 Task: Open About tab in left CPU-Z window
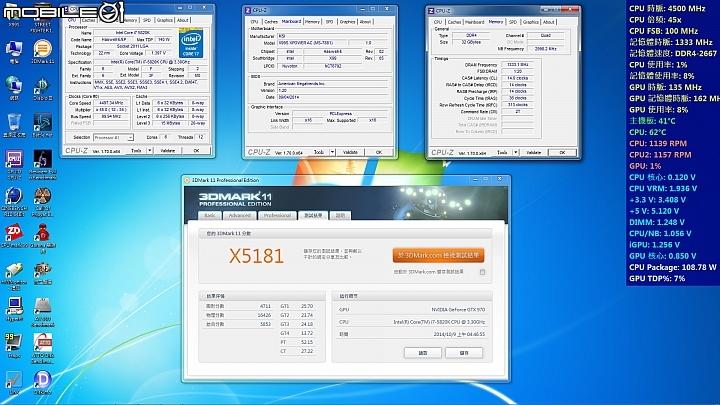tap(183, 20)
